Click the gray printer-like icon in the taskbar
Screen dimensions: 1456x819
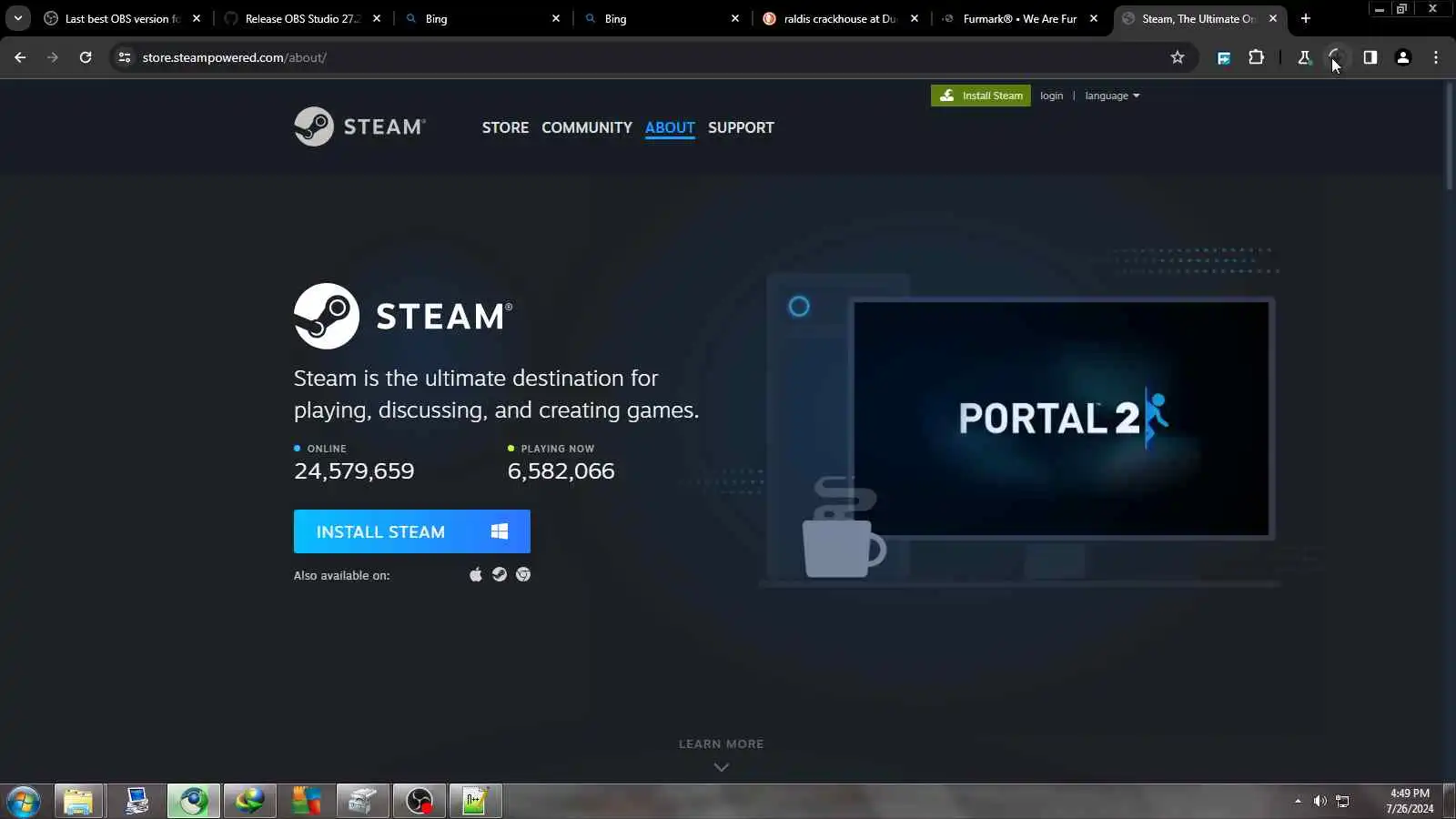(362, 802)
